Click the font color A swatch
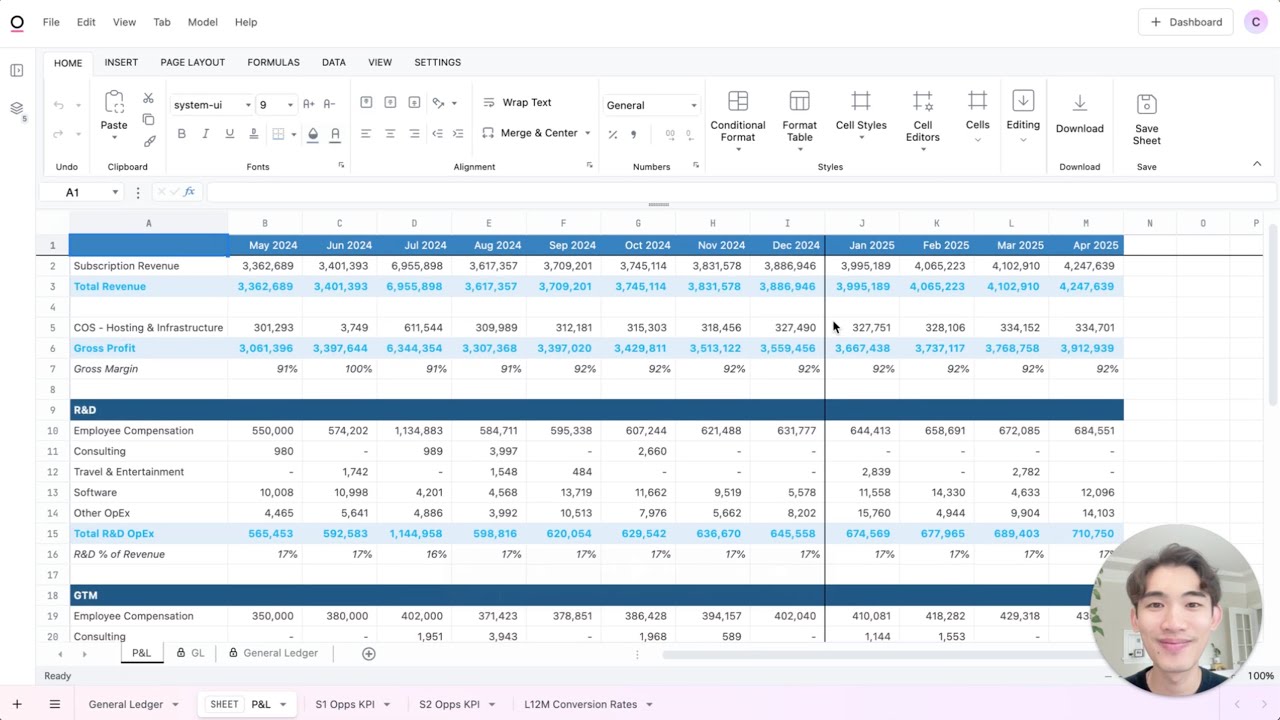Screen dimensions: 1280x720 [335, 134]
